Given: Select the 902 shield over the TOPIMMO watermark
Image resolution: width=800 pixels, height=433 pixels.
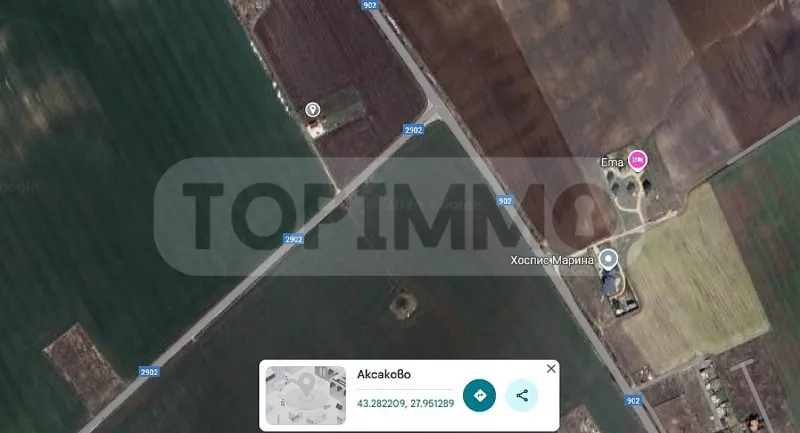Looking at the screenshot, I should 505,201.
